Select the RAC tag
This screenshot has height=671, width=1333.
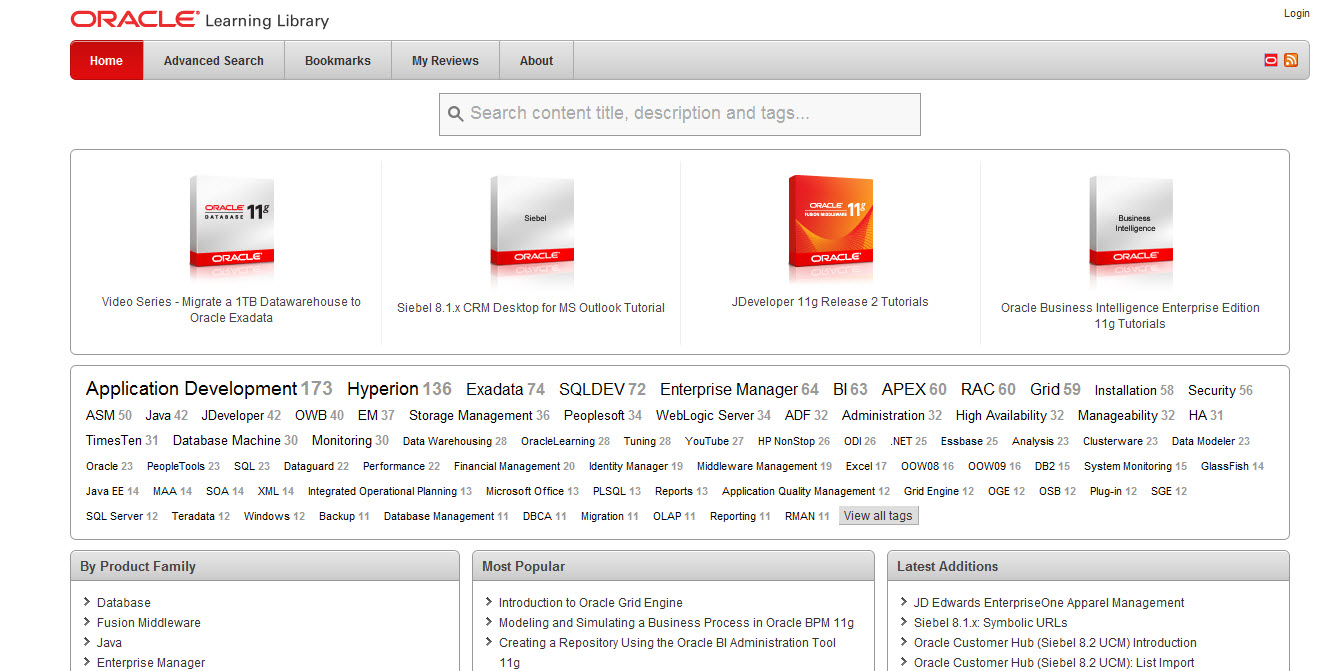978,390
